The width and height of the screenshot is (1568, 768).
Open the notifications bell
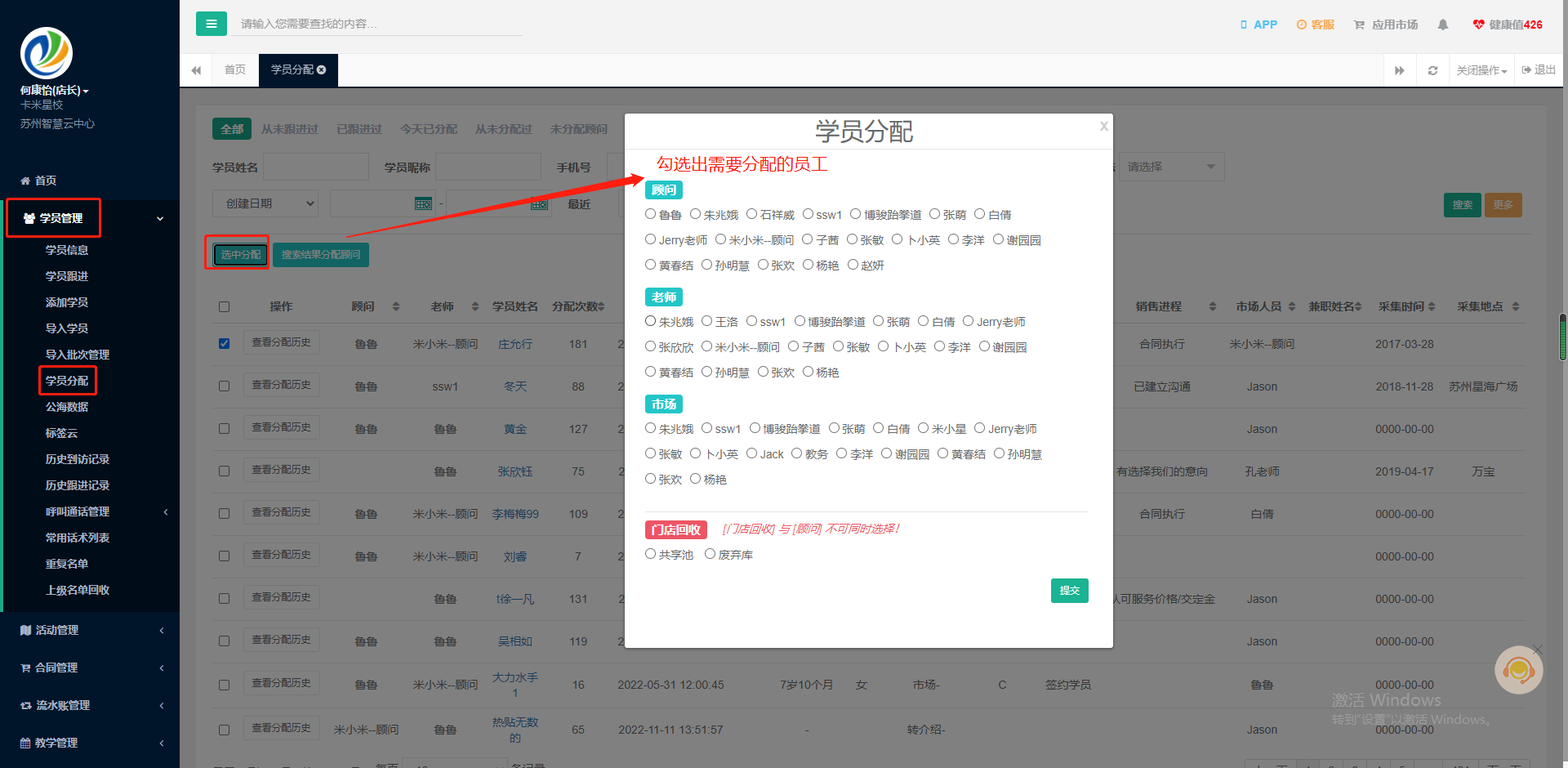pos(1443,25)
